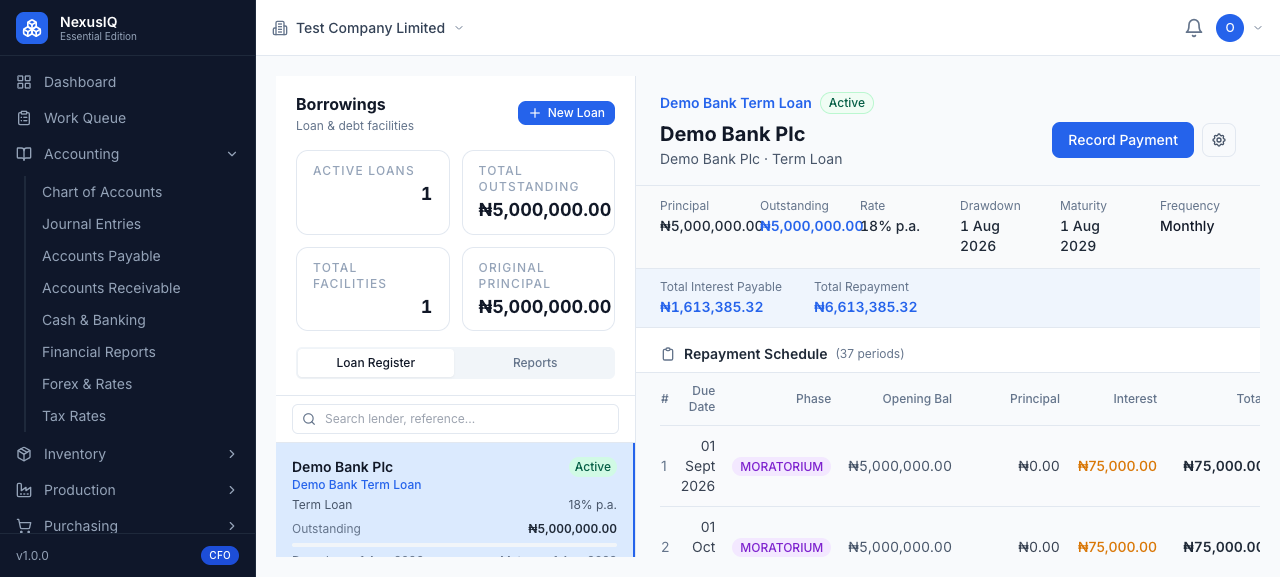Click Record Payment button

(x=1123, y=140)
